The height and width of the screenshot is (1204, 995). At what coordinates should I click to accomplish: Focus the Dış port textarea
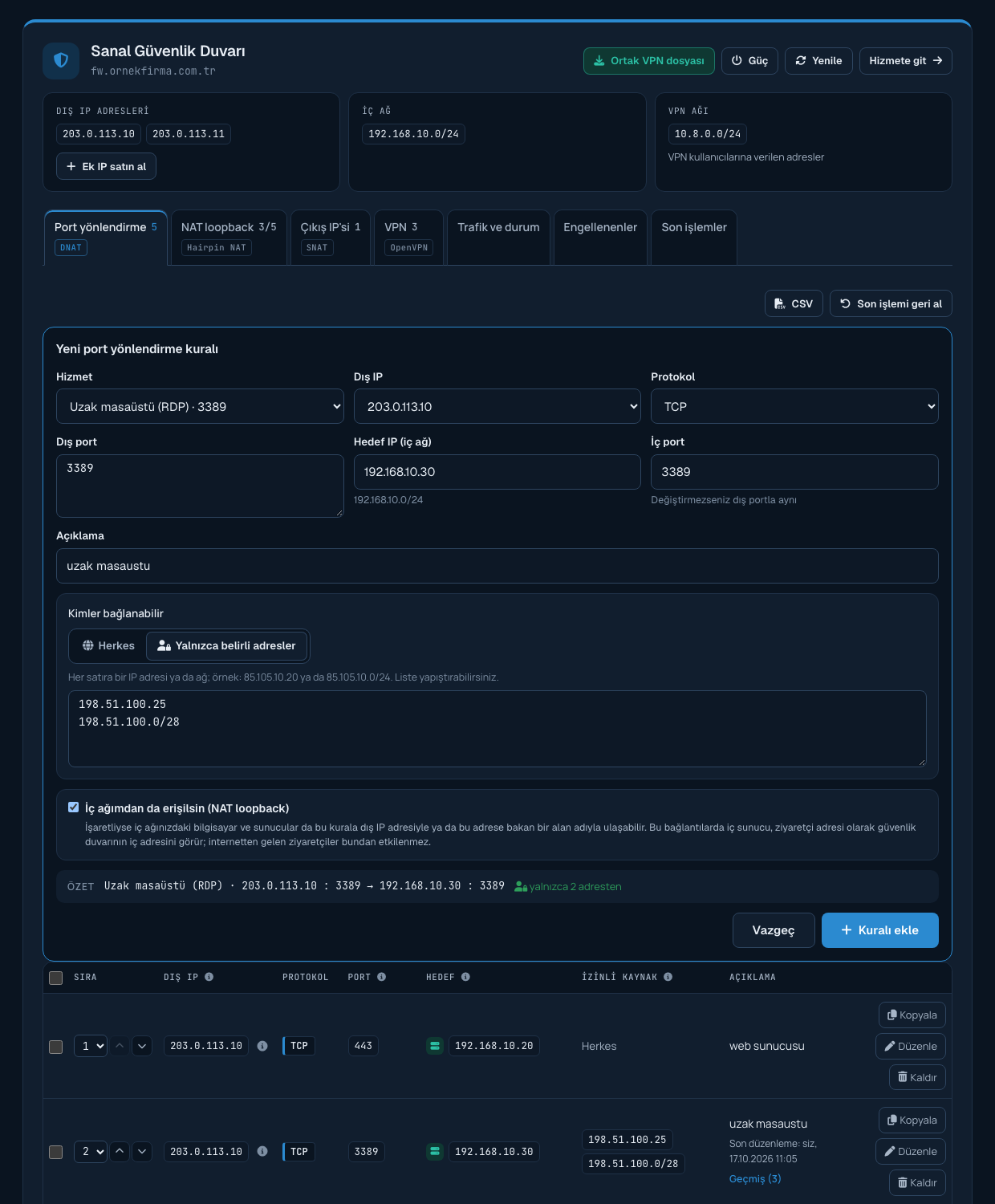point(200,486)
